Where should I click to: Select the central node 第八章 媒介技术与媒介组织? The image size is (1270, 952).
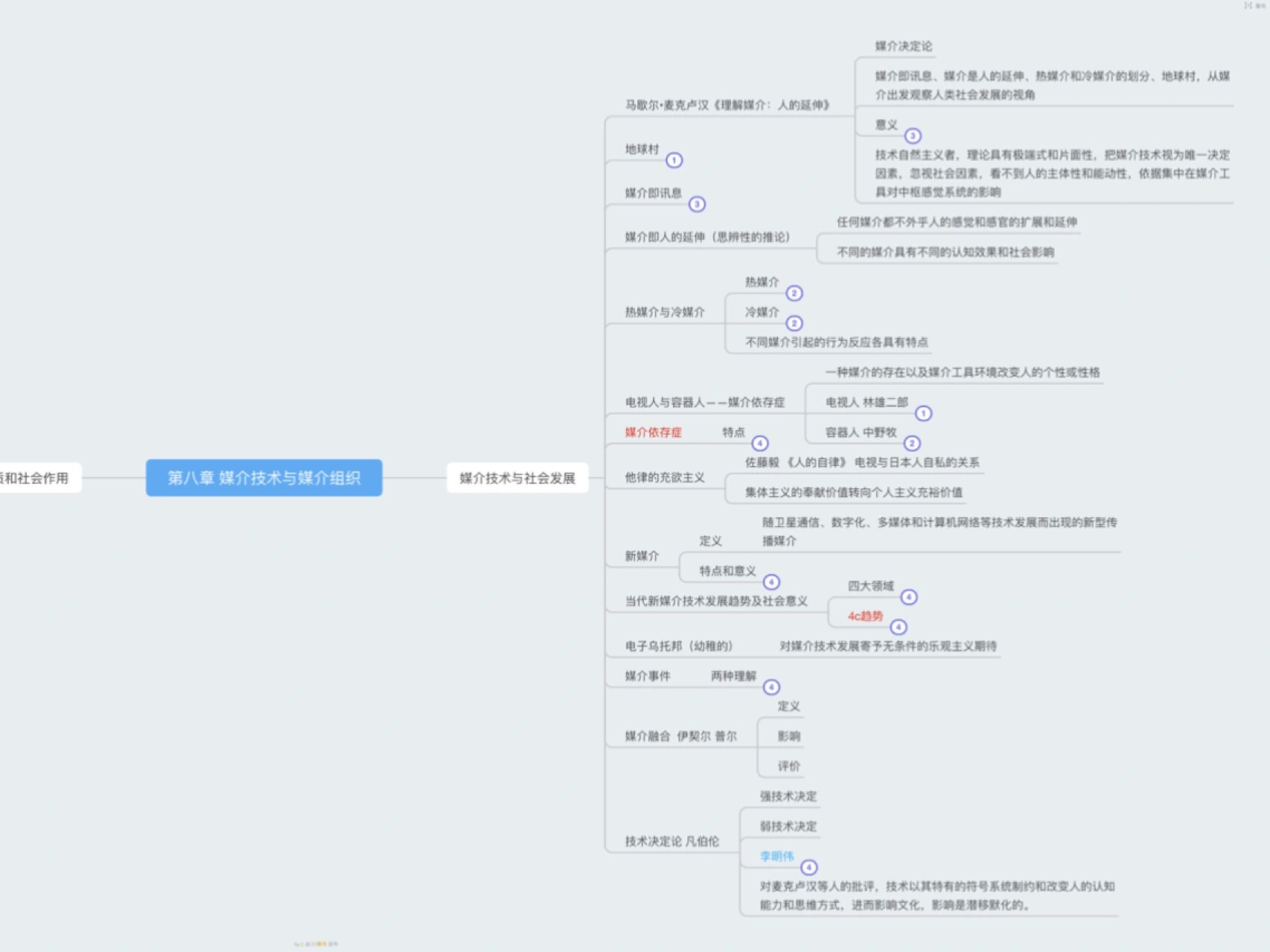tap(264, 478)
